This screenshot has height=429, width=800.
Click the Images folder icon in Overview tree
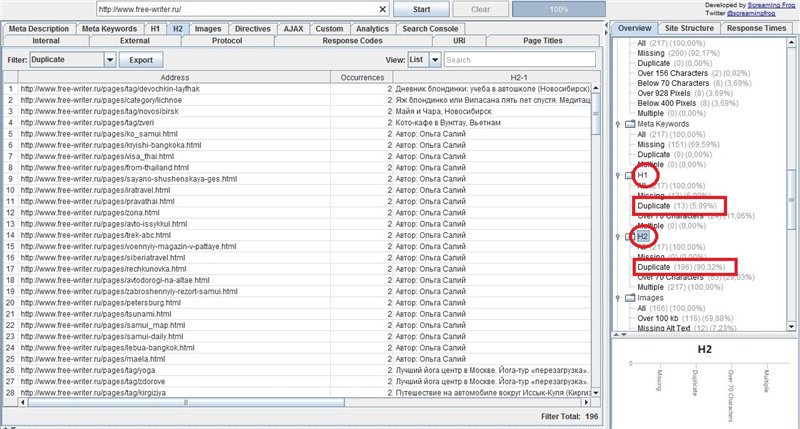pos(630,298)
